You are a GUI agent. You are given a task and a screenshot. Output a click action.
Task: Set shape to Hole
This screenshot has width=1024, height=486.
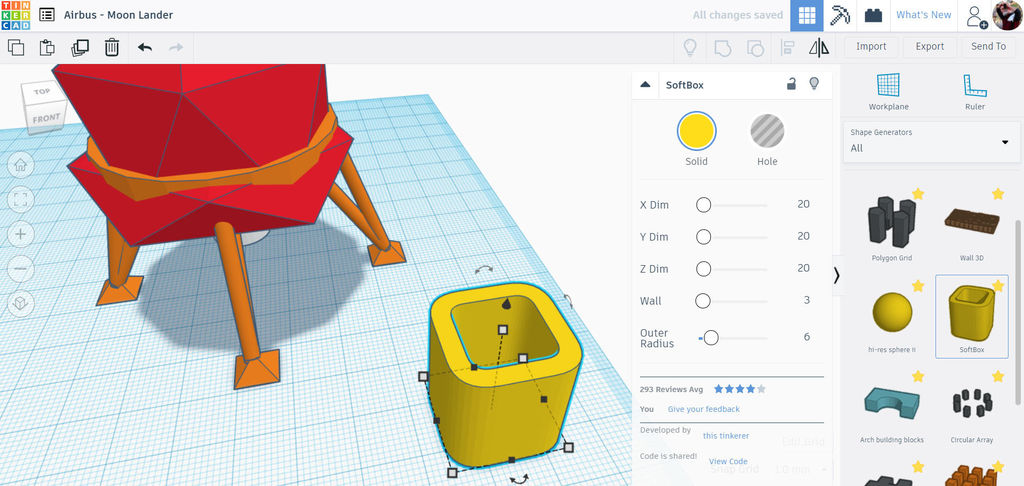(767, 131)
